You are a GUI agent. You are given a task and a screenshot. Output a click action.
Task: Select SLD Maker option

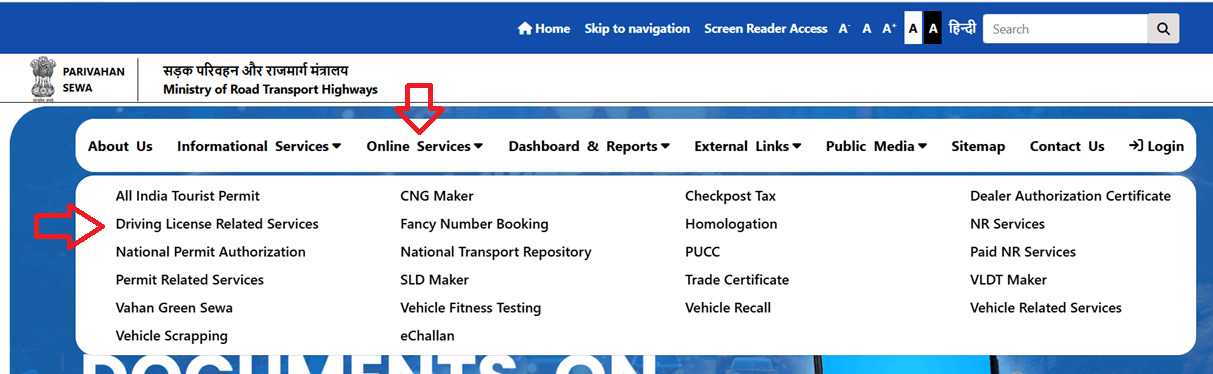point(434,280)
